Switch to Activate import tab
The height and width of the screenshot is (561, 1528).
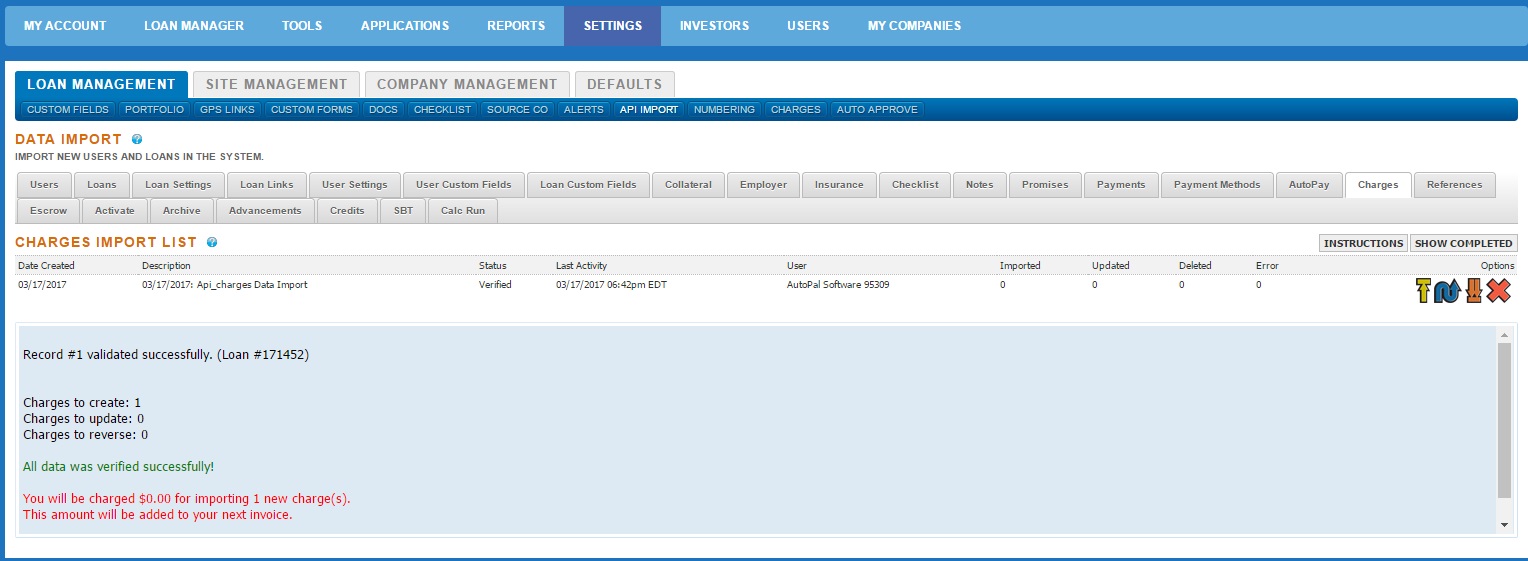click(x=115, y=211)
